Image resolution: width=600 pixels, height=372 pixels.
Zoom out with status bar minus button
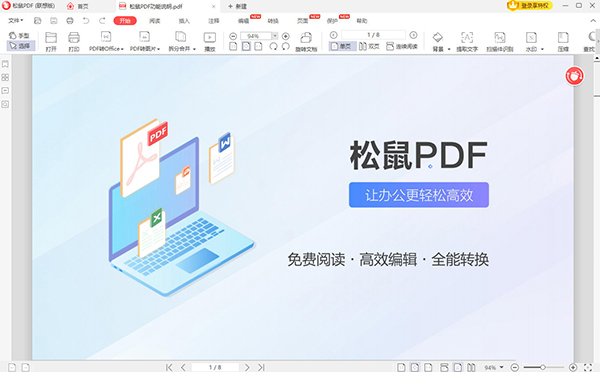[515, 367]
